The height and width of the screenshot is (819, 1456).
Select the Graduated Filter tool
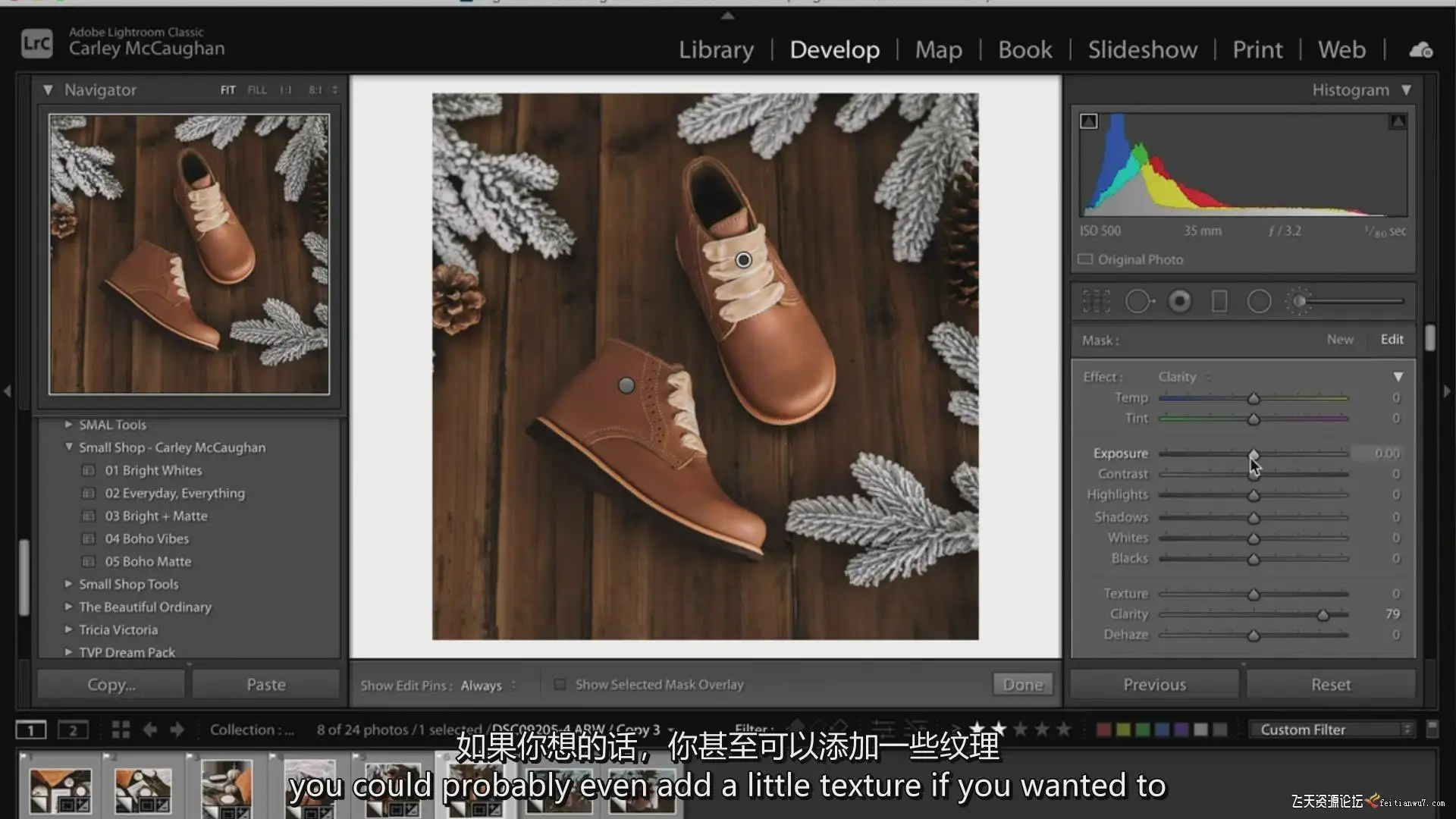pos(1219,302)
